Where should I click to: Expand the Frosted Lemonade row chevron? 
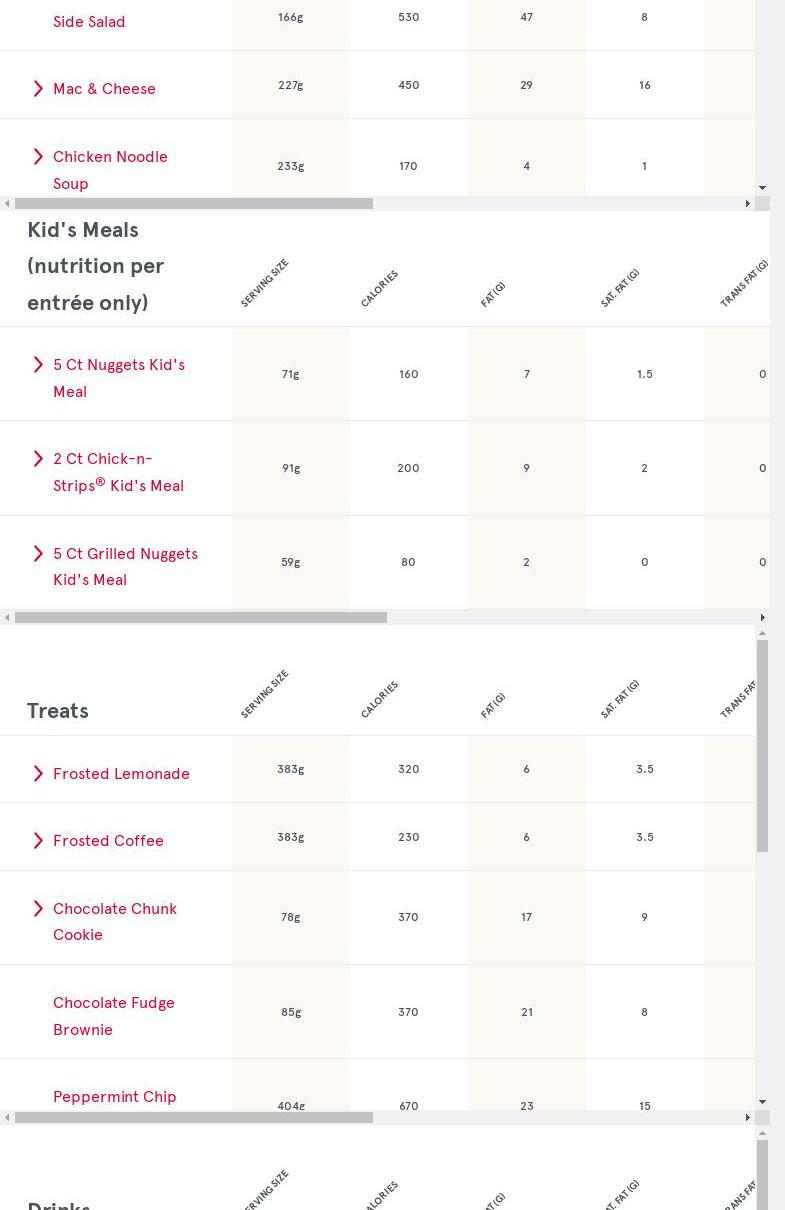[38, 774]
